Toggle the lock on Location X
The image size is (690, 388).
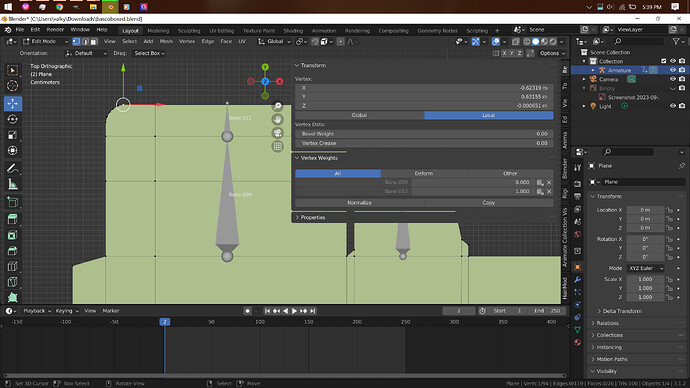669,210
